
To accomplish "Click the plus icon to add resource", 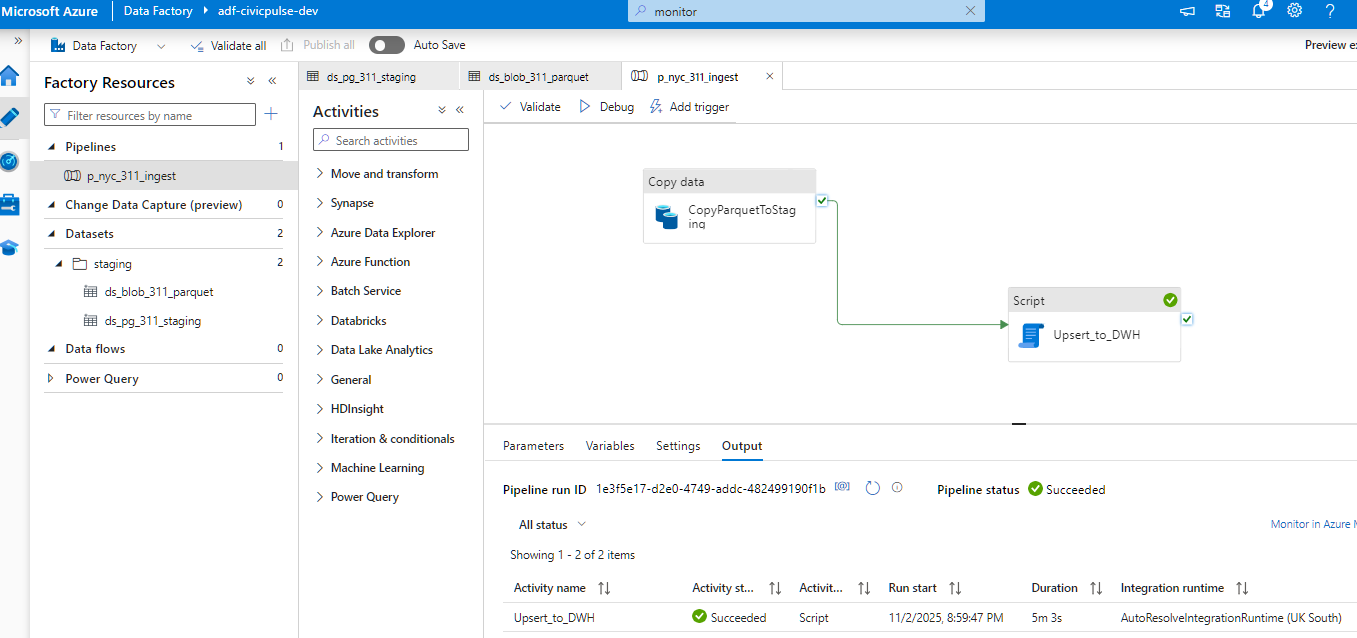I will 270,115.
